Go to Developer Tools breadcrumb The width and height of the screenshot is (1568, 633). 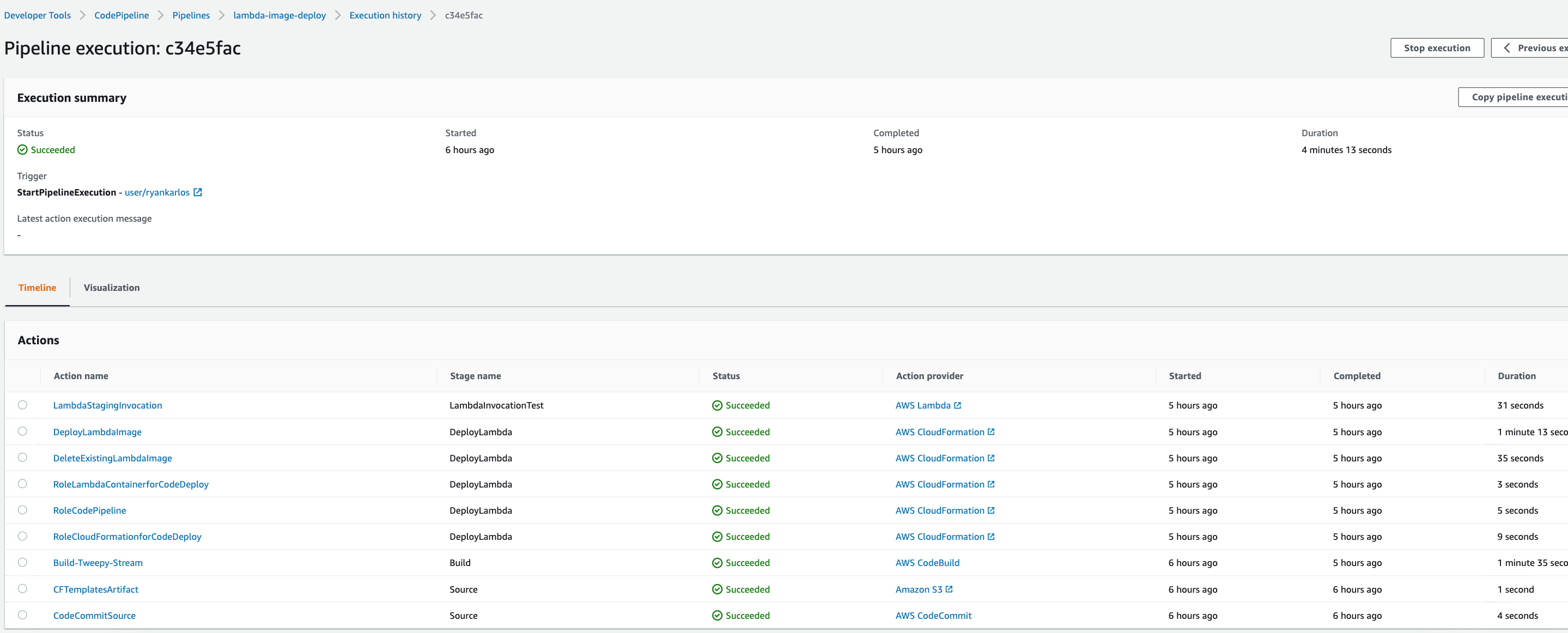coord(37,15)
